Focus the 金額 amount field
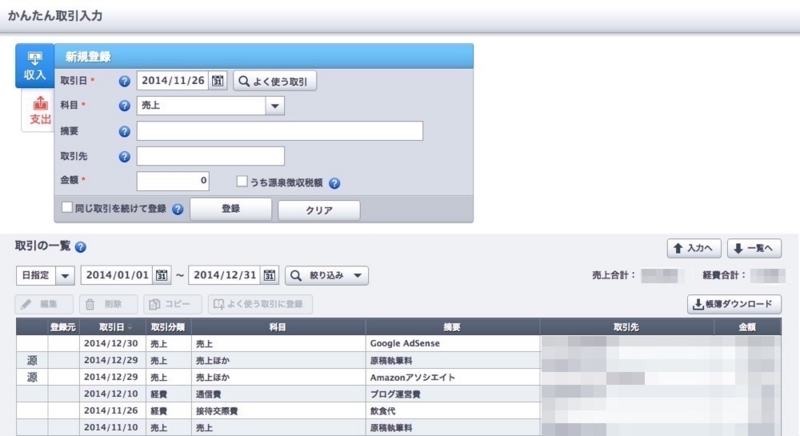This screenshot has height=436, width=800. point(172,181)
